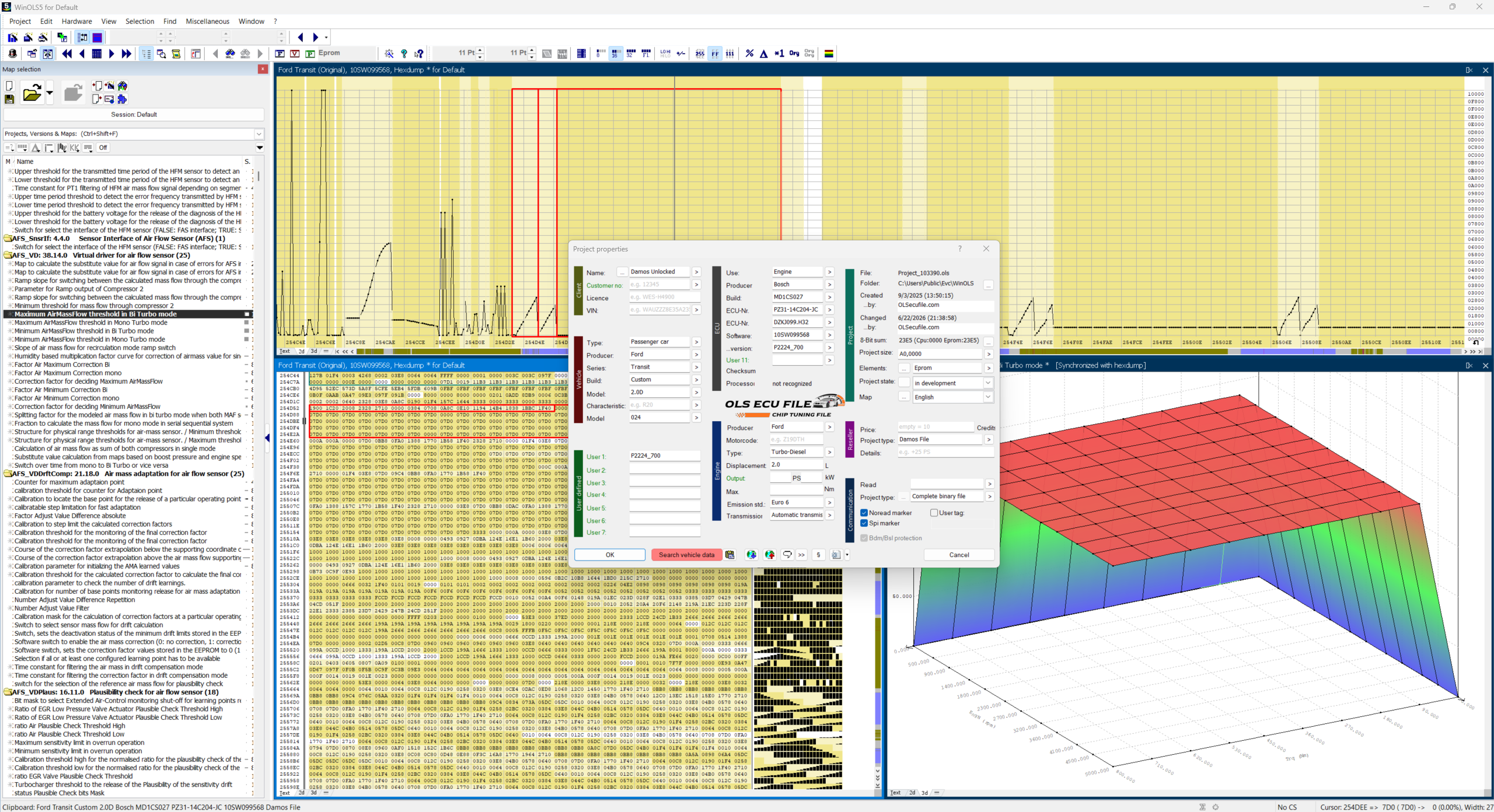Image resolution: width=1494 pixels, height=812 pixels.
Task: Click the LoHi byte order icon
Action: tap(665, 54)
